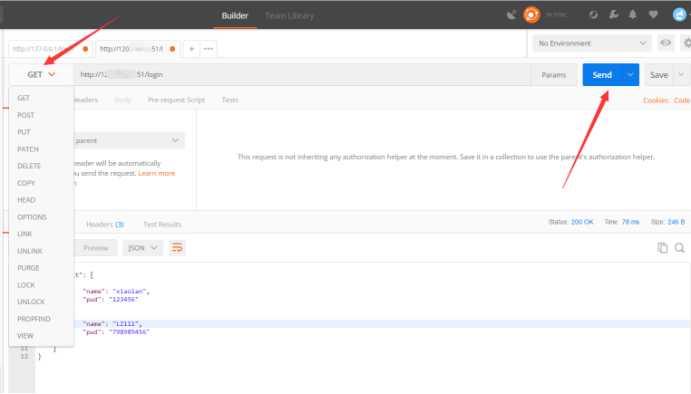
Task: Click the blue Send button
Action: point(602,75)
